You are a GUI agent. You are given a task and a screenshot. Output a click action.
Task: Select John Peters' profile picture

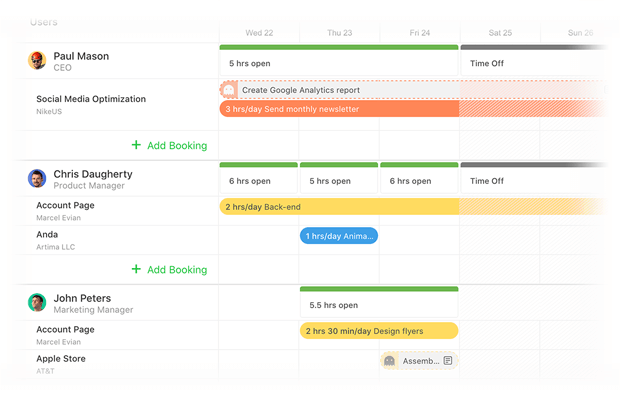pos(37,303)
